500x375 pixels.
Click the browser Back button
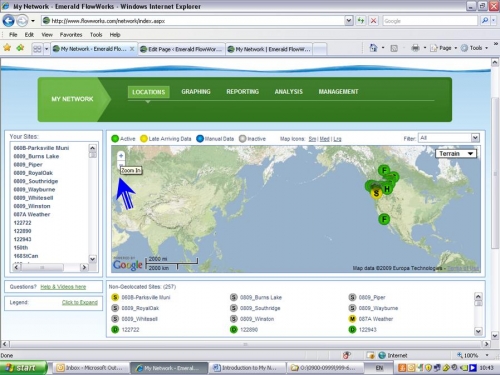point(8,21)
